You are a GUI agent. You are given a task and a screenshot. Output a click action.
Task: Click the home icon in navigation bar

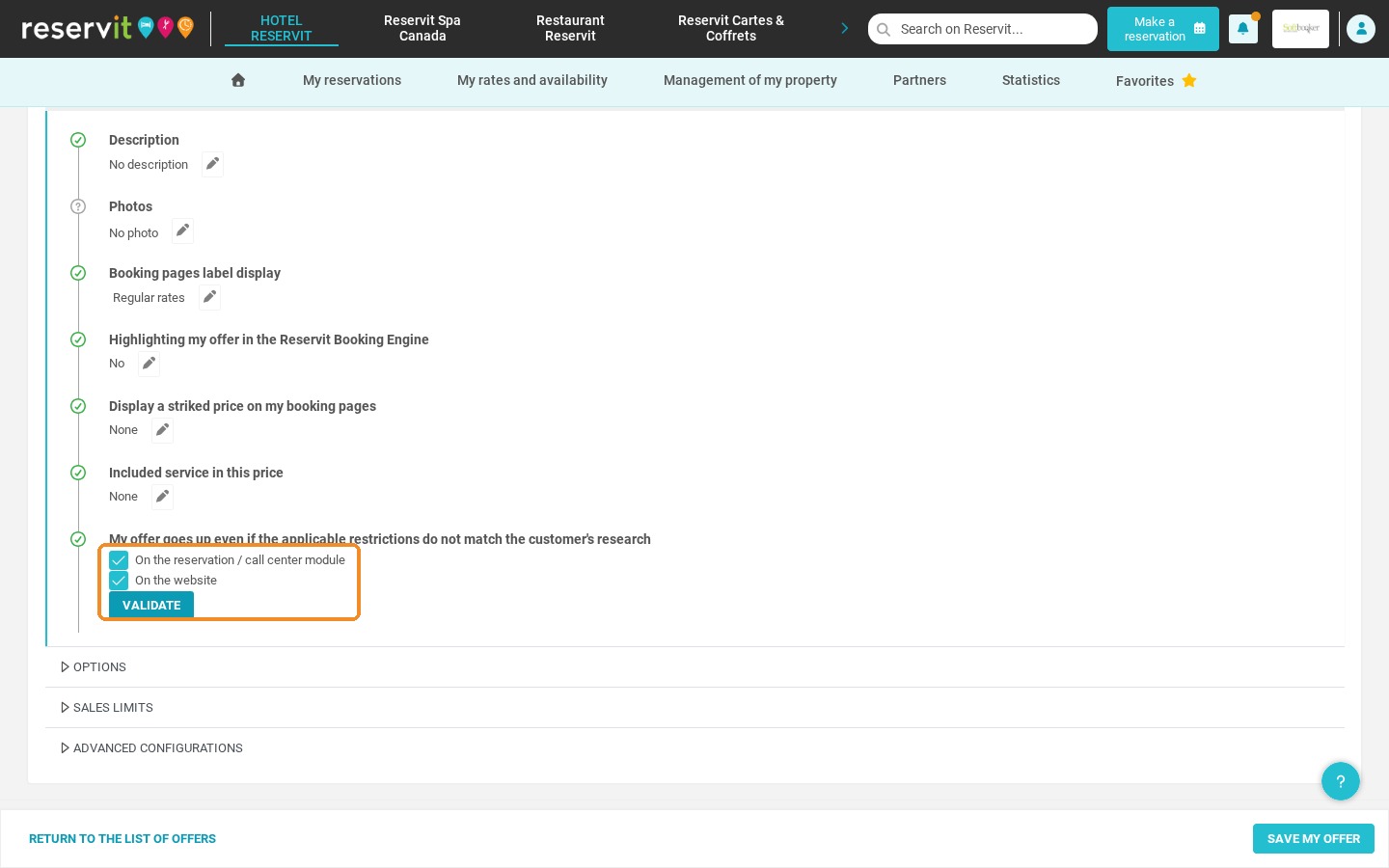(238, 80)
